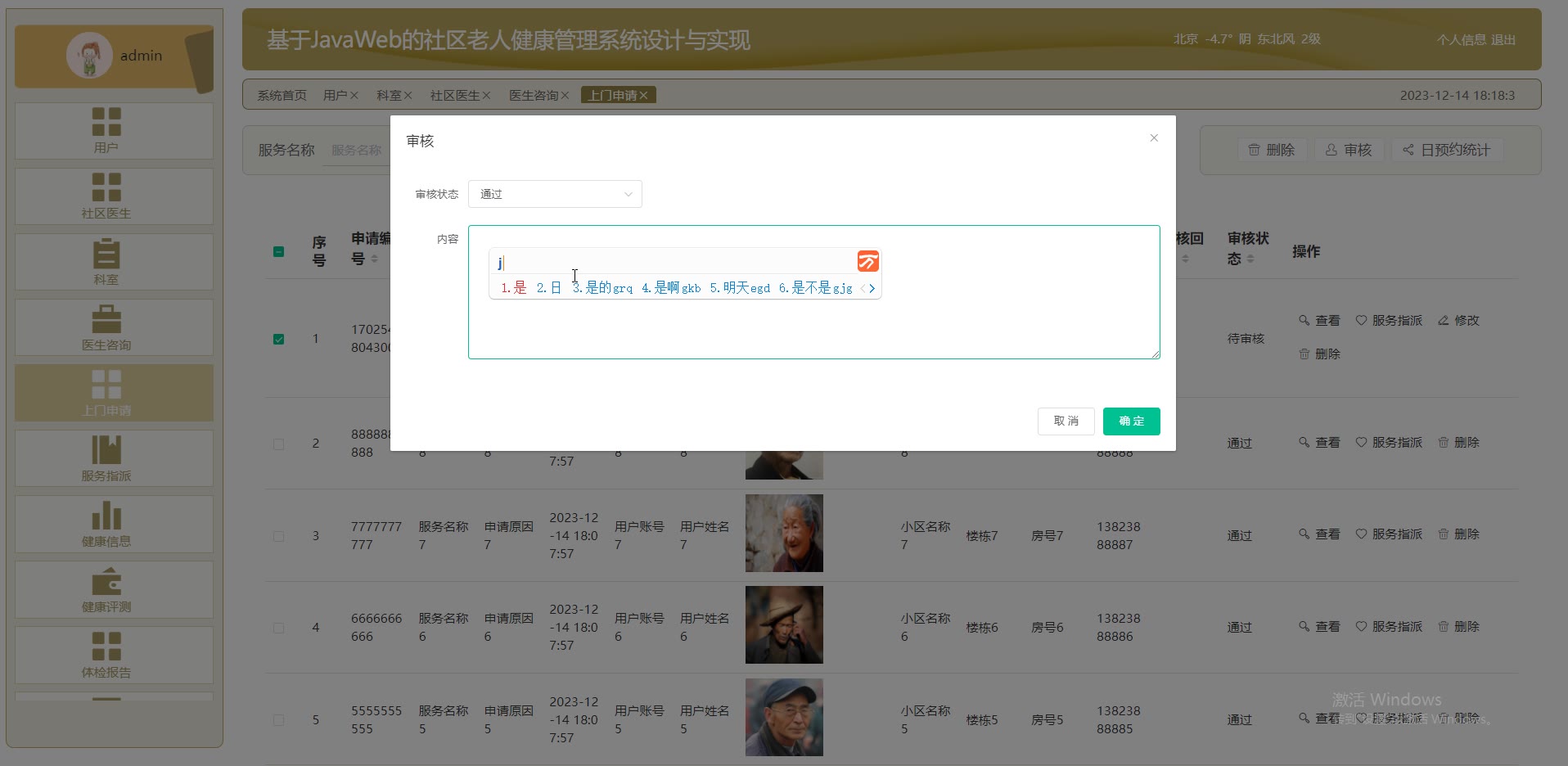This screenshot has width=1568, height=766.
Task: Toggle the select-all header checkbox
Action: point(278,251)
